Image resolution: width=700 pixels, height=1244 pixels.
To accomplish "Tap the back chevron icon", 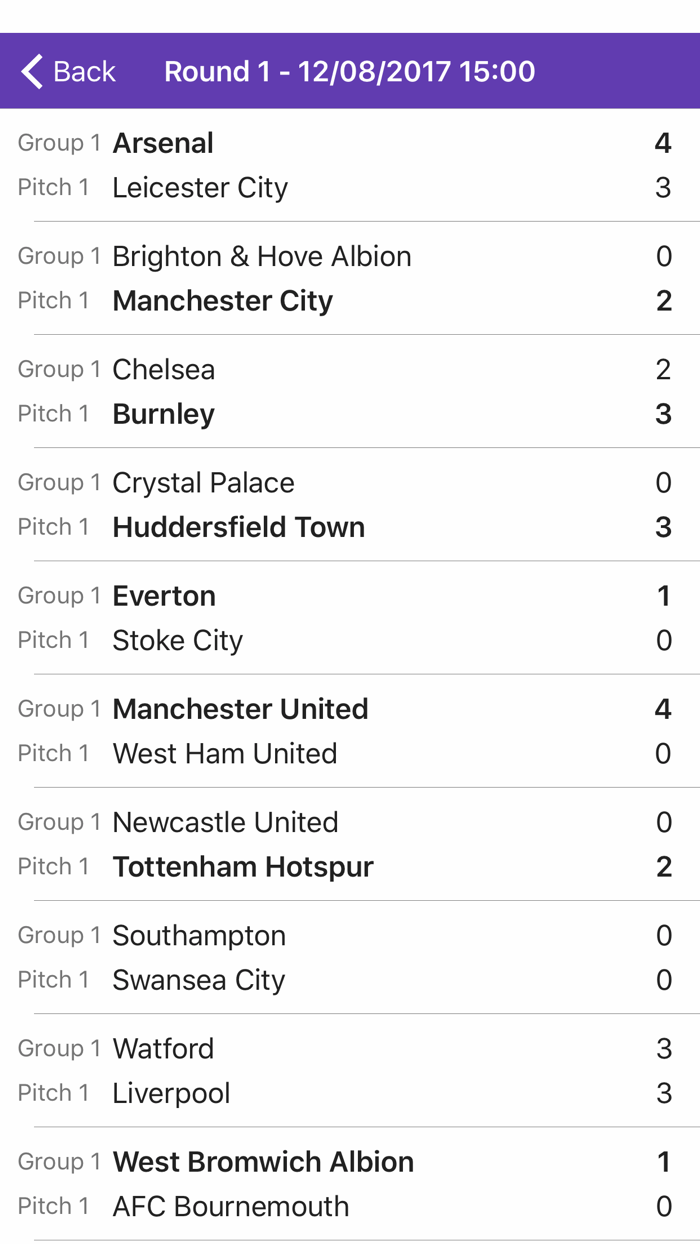I will click(x=30, y=70).
